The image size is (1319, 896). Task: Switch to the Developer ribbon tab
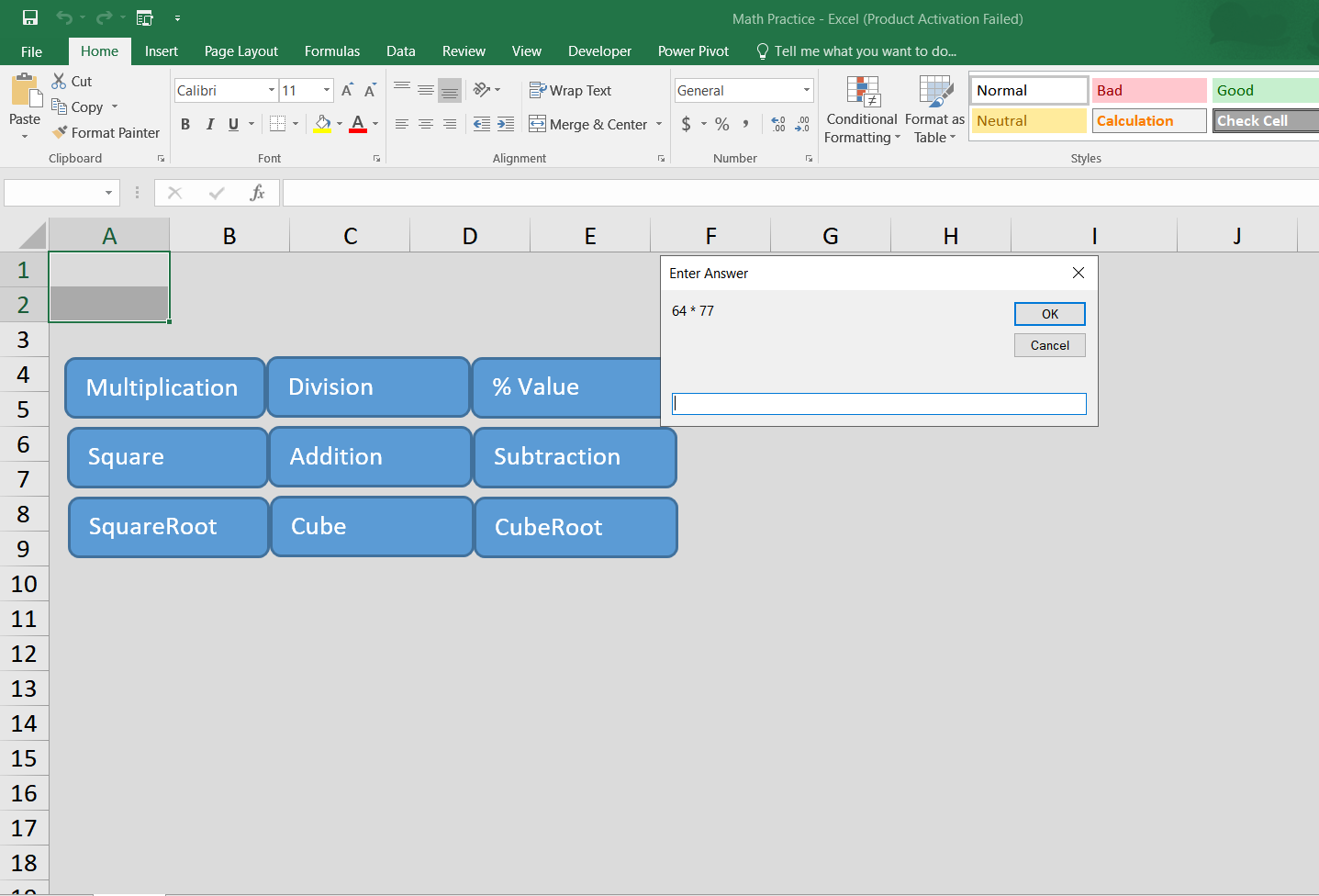(x=599, y=51)
